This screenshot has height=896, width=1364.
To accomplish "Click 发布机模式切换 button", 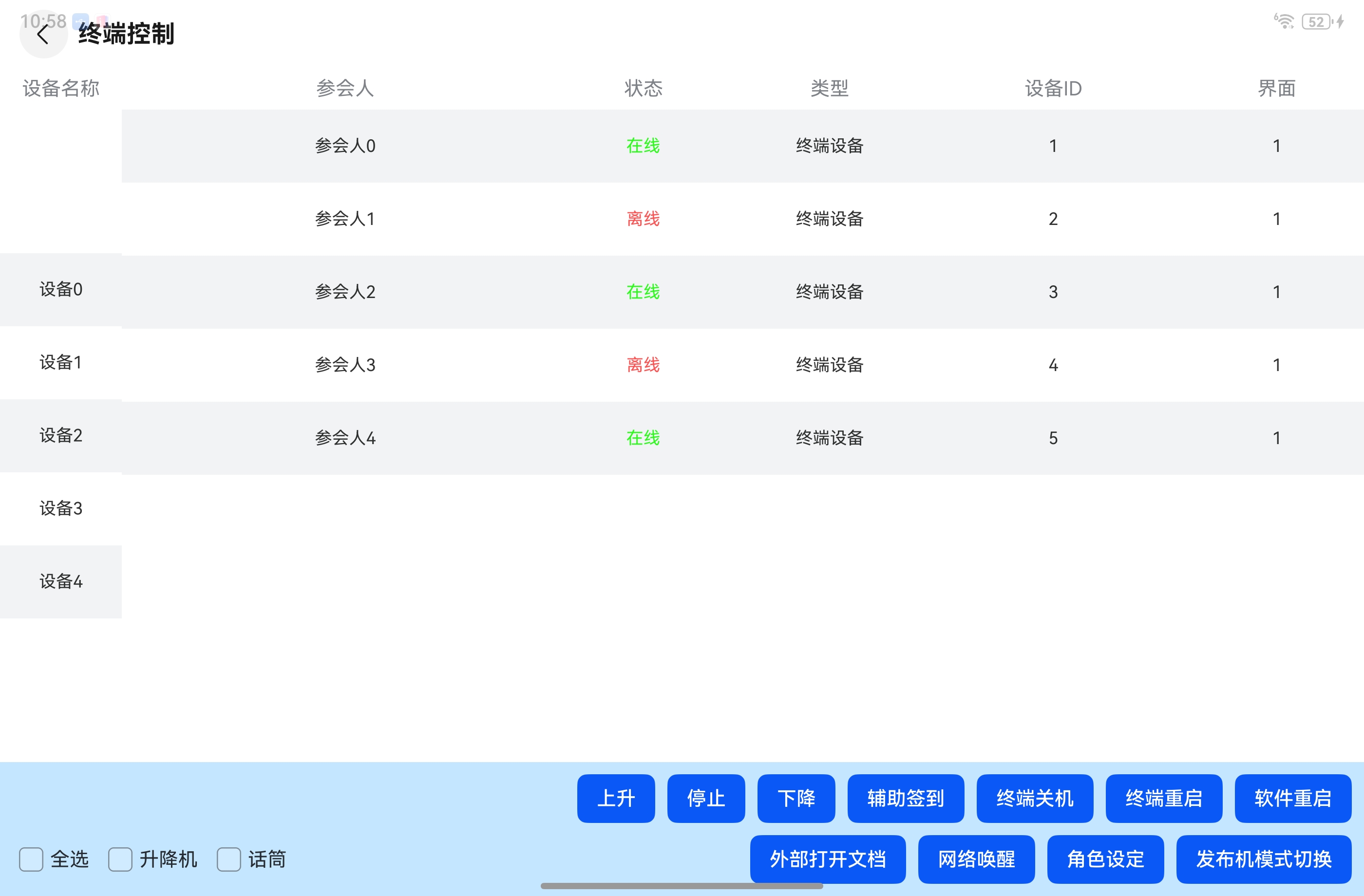I will click(x=1264, y=859).
